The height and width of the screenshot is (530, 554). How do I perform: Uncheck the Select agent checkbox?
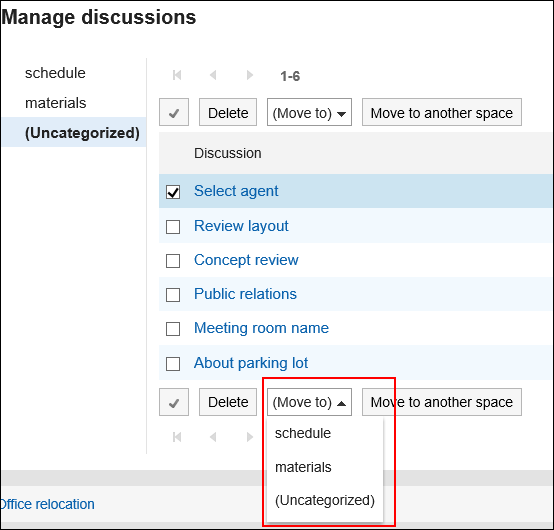coord(173,192)
